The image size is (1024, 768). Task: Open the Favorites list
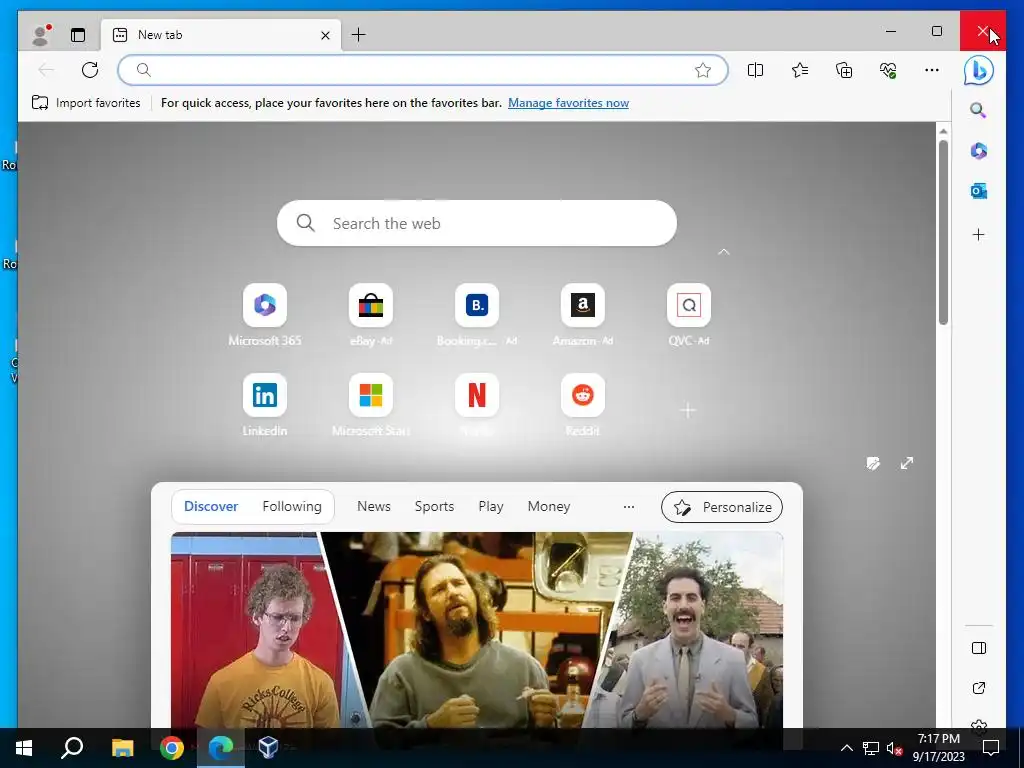[x=800, y=70]
